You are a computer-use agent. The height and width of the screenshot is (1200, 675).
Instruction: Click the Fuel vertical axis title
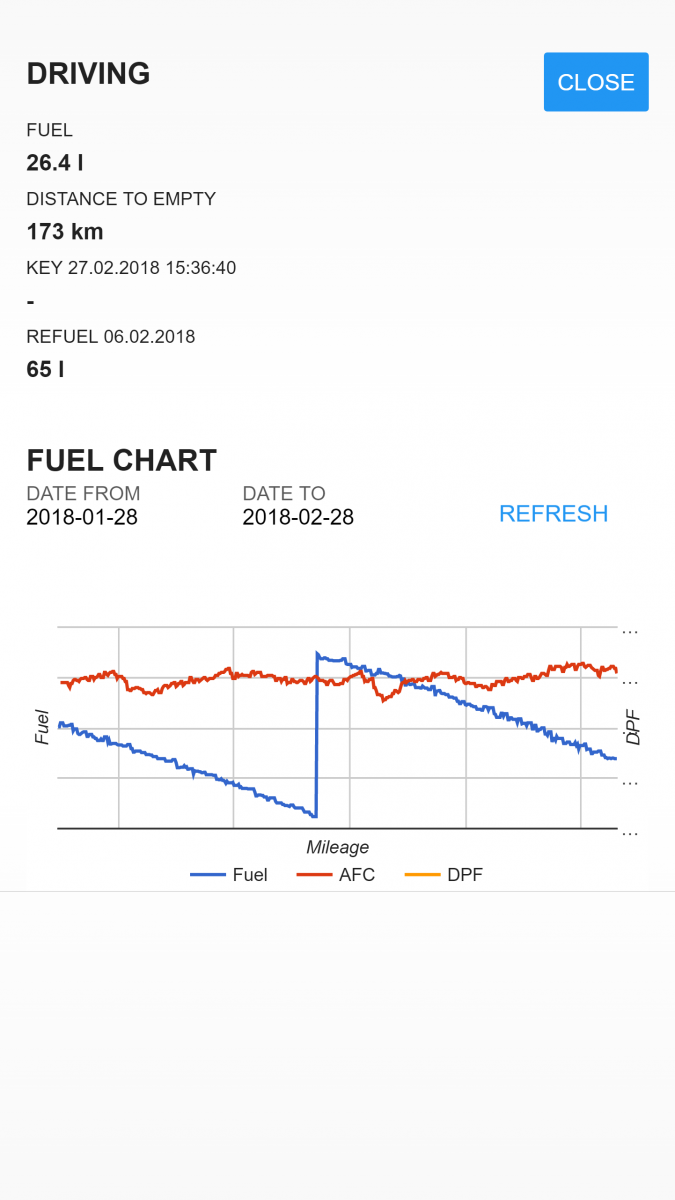(42, 727)
